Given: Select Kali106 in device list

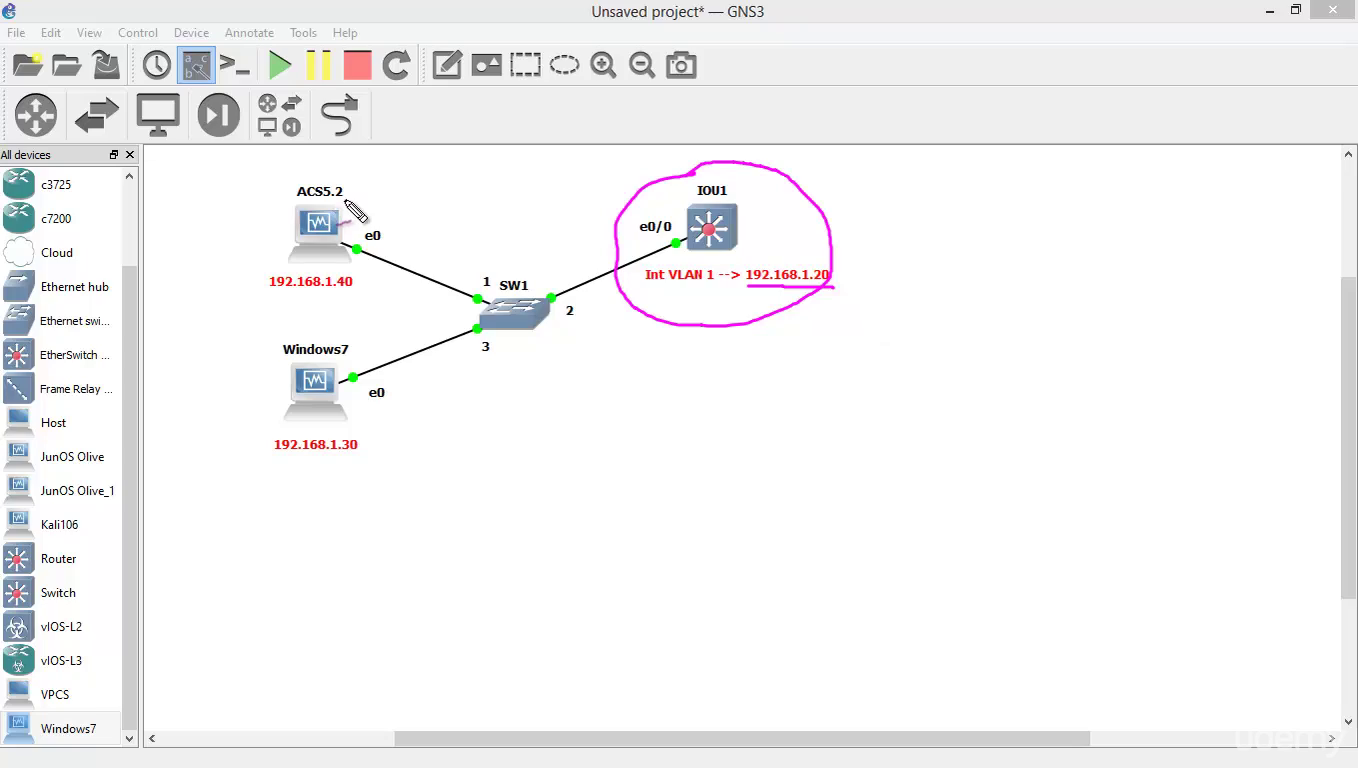Looking at the screenshot, I should pos(61,524).
